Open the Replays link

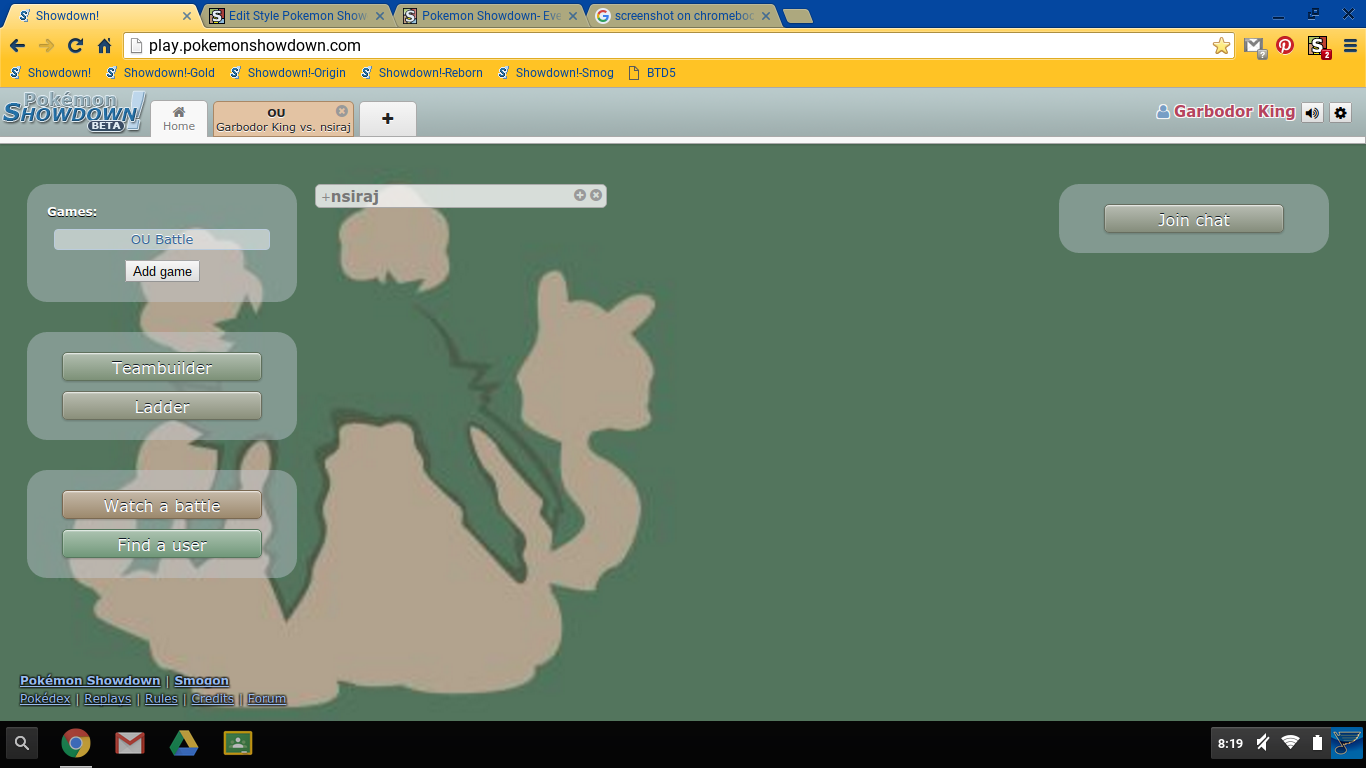(x=108, y=699)
